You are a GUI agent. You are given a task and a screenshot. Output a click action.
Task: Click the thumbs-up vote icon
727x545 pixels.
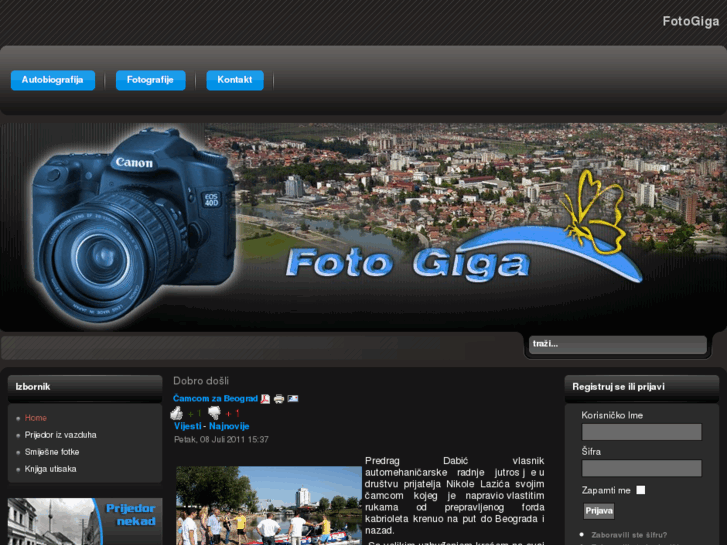pos(176,413)
